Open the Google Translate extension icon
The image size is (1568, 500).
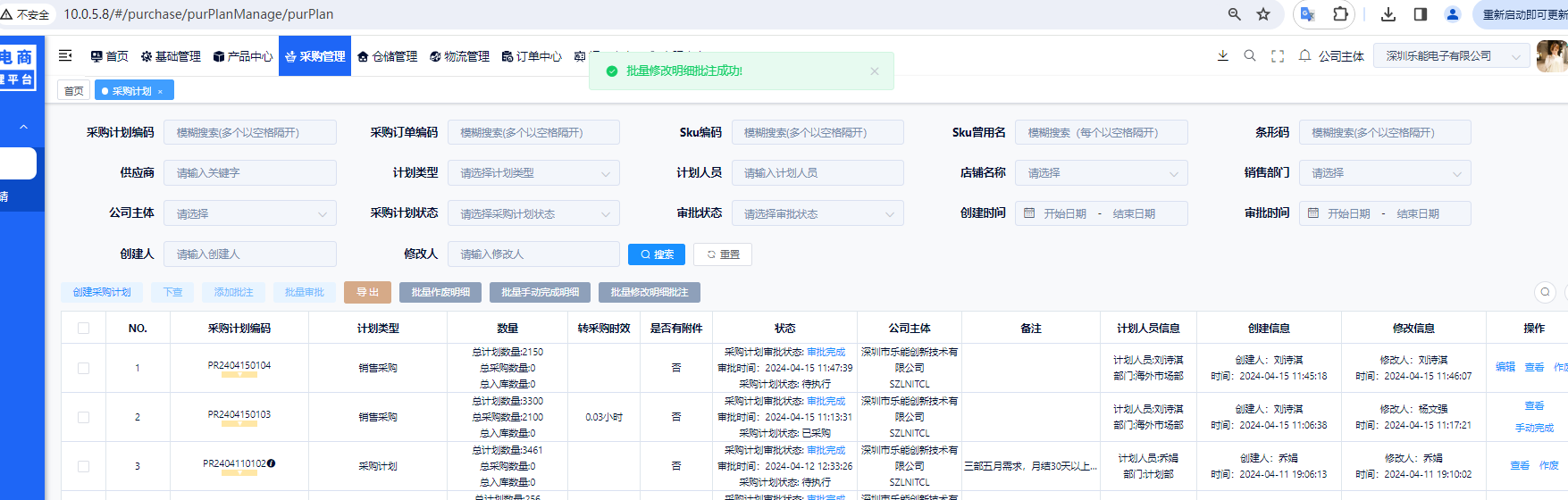(x=1307, y=14)
